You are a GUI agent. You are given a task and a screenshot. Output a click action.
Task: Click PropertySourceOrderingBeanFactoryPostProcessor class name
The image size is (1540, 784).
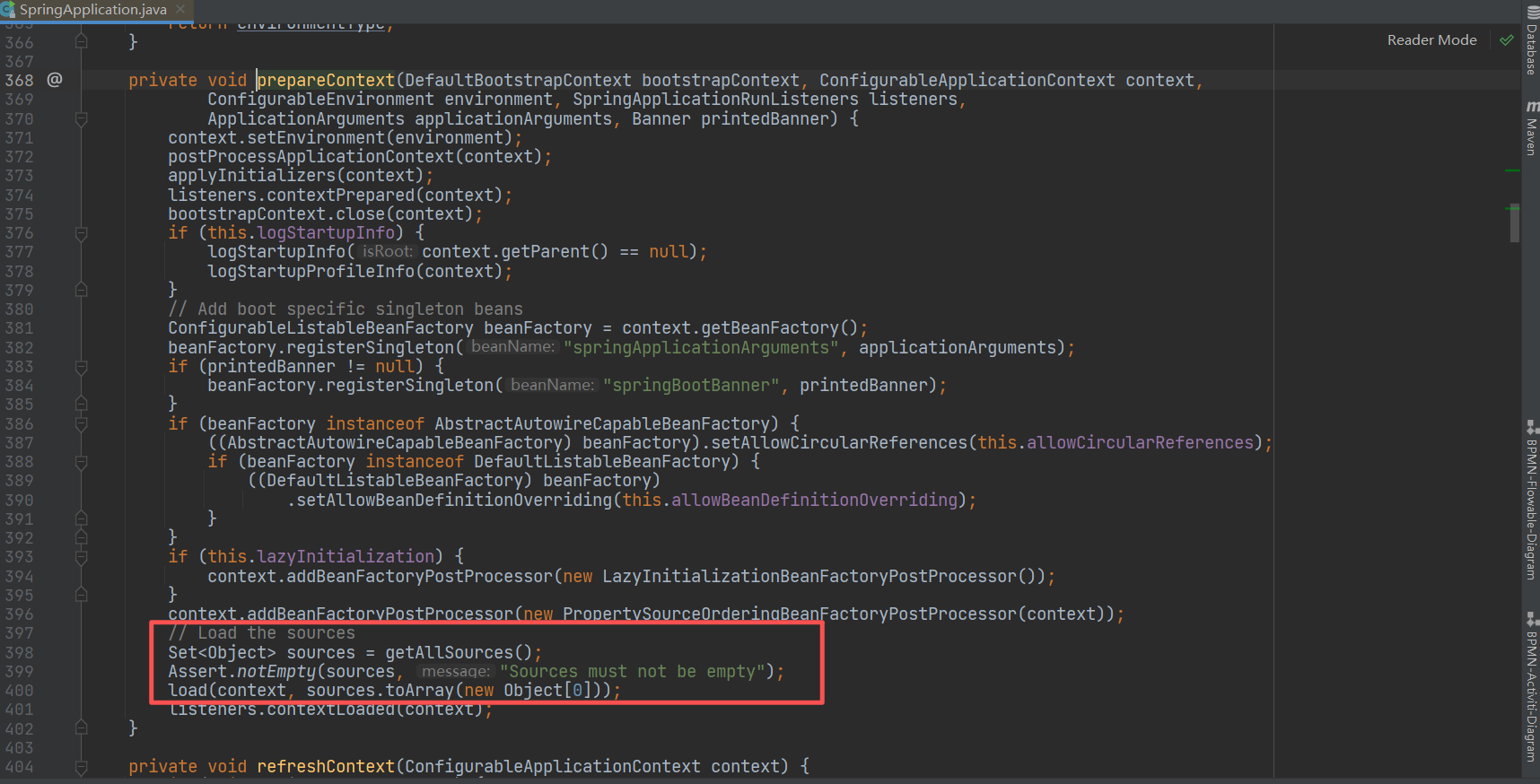790,614
